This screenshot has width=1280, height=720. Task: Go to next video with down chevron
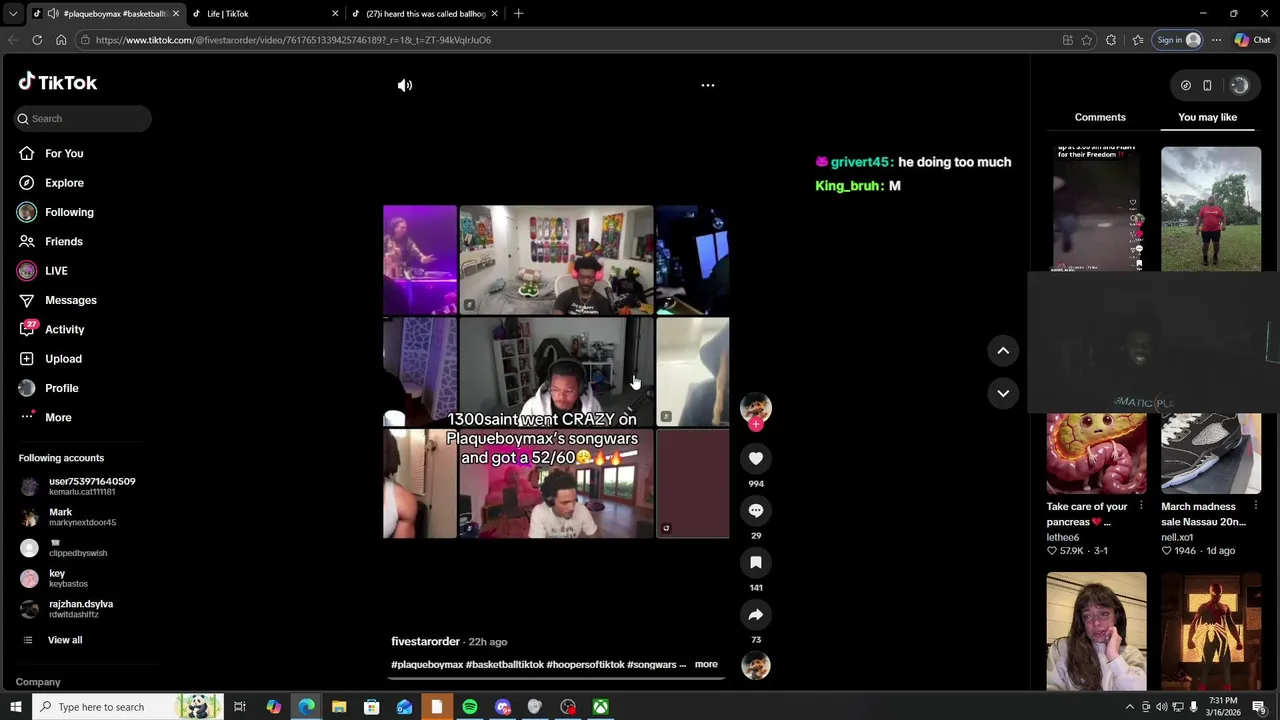(x=1003, y=393)
